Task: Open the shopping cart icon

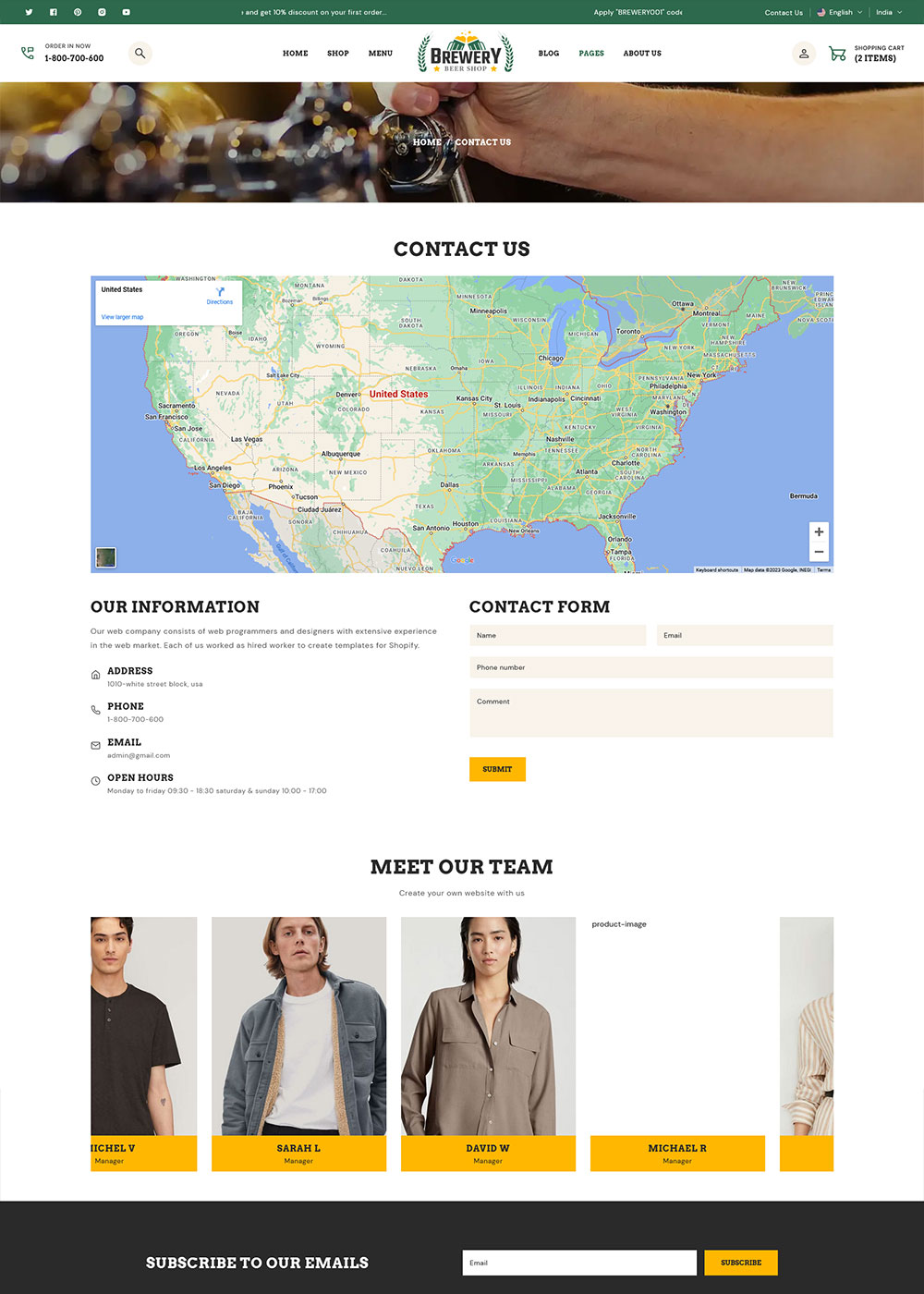Action: (837, 54)
